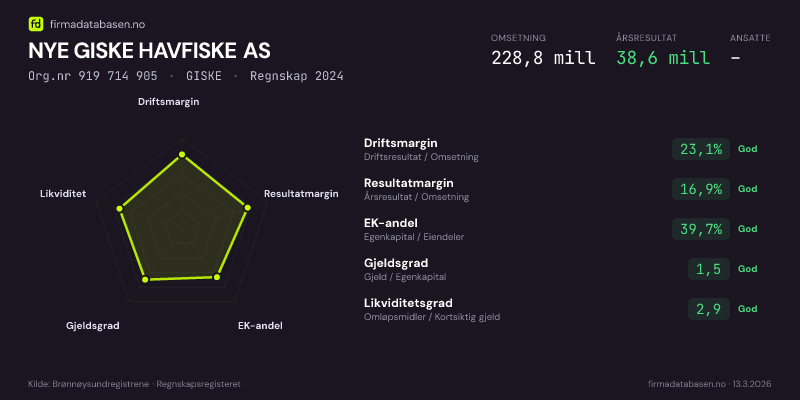The image size is (800, 400).
Task: Select the 16,9% Resultatmargin value badge
Action: [x=701, y=189]
